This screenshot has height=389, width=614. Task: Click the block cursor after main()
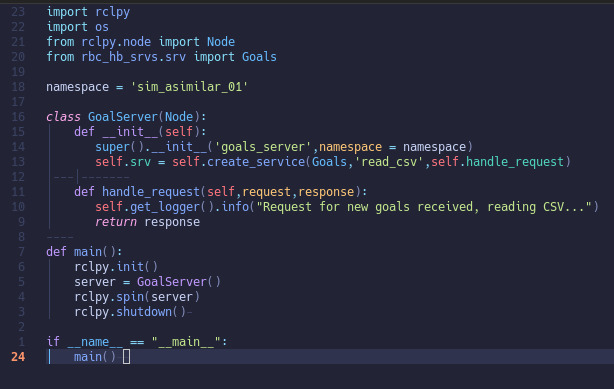click(126, 357)
